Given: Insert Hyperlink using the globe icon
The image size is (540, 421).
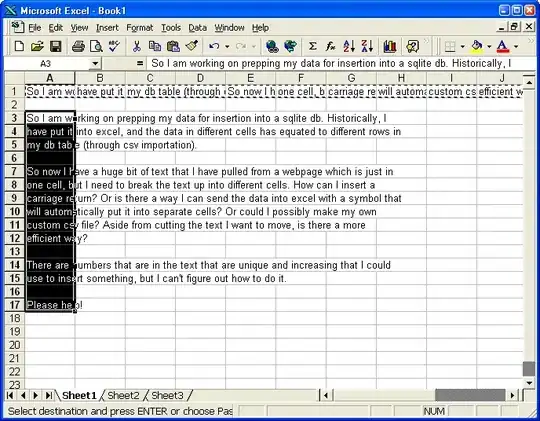Looking at the screenshot, I should point(272,46).
